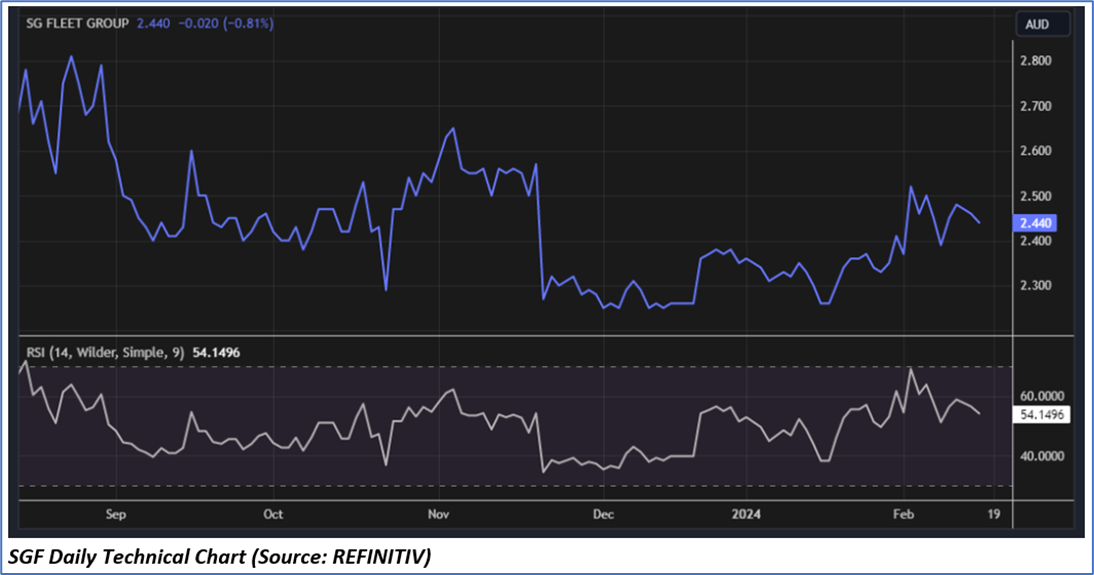This screenshot has height=575, width=1094.
Task: Click the blue 2.440 current price tag
Action: (1036, 223)
